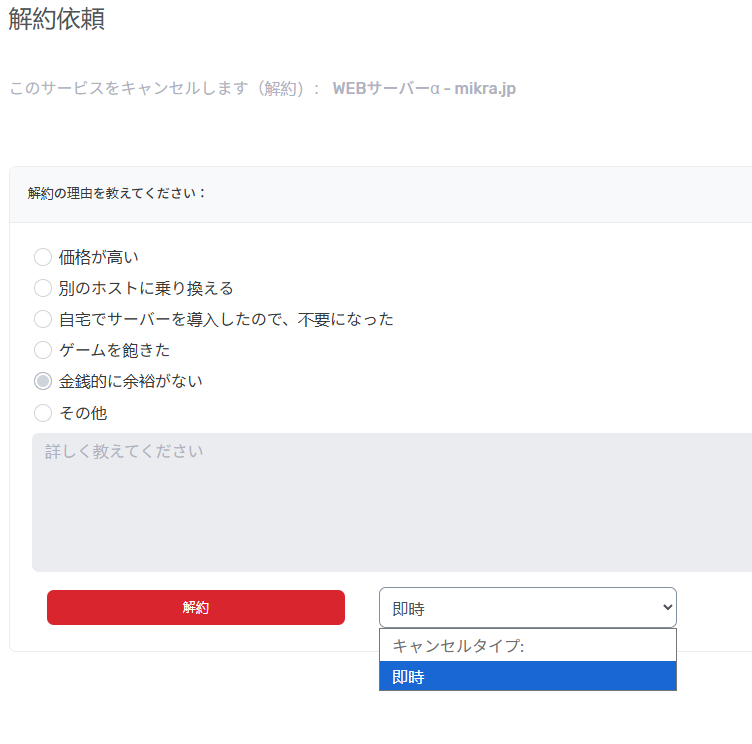Click the 別のホストに乗り換える label text

(x=145, y=288)
